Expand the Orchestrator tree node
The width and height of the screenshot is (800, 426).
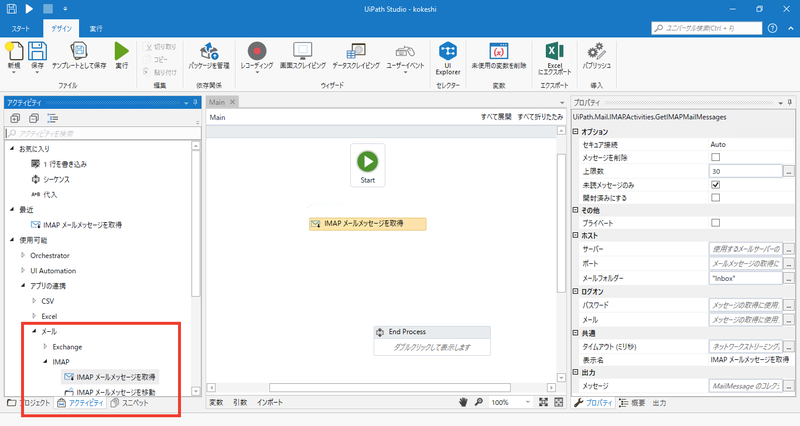coord(23,255)
